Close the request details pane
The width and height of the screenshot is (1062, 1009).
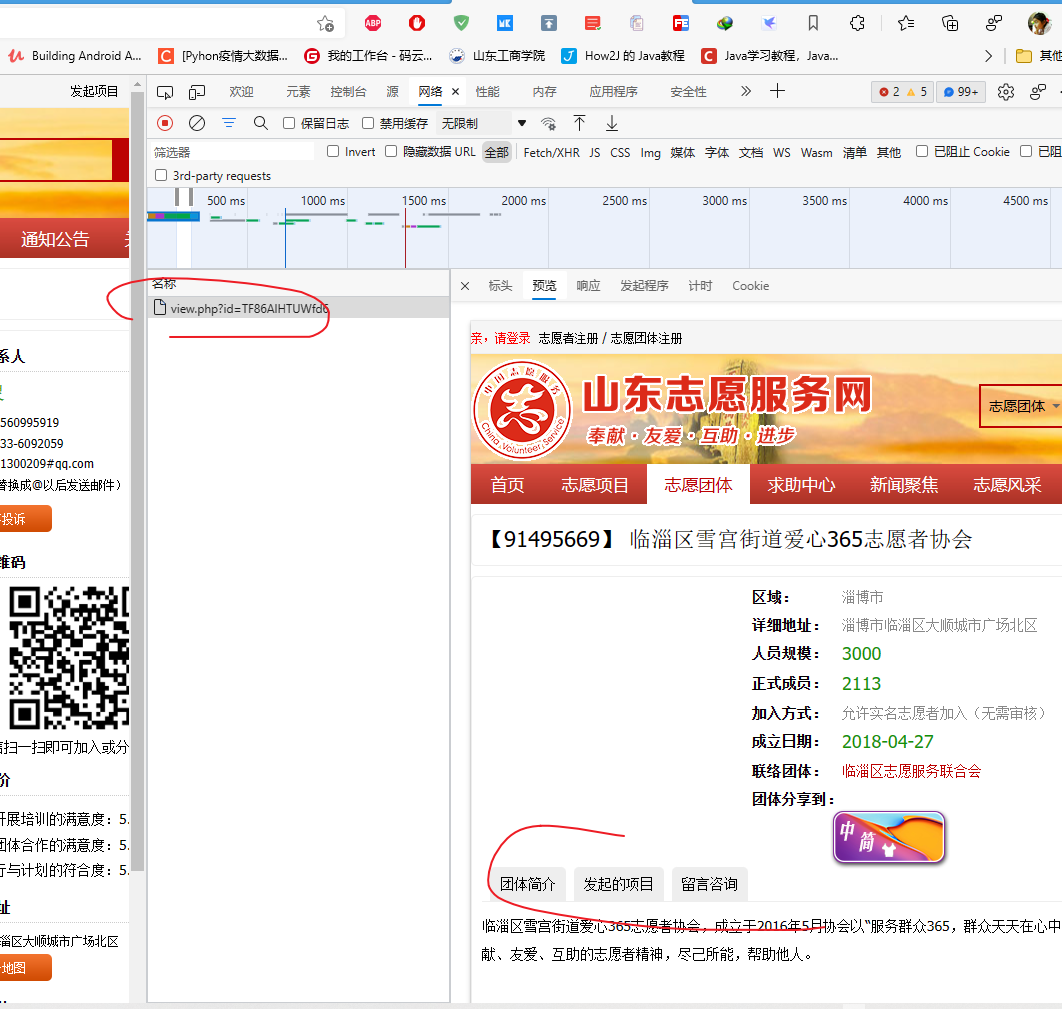coord(465,286)
